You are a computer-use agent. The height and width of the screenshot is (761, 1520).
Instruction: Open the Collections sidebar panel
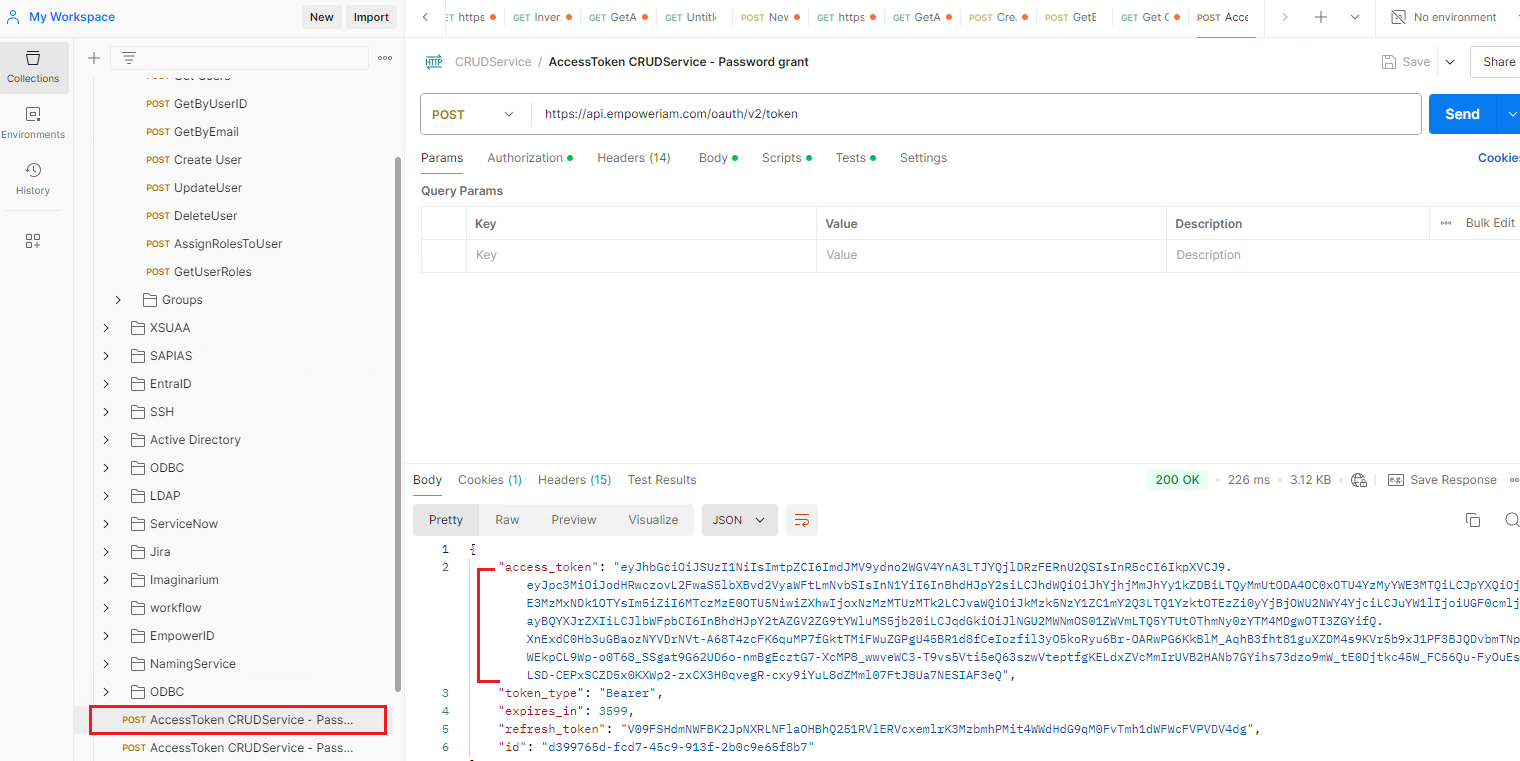click(34, 67)
